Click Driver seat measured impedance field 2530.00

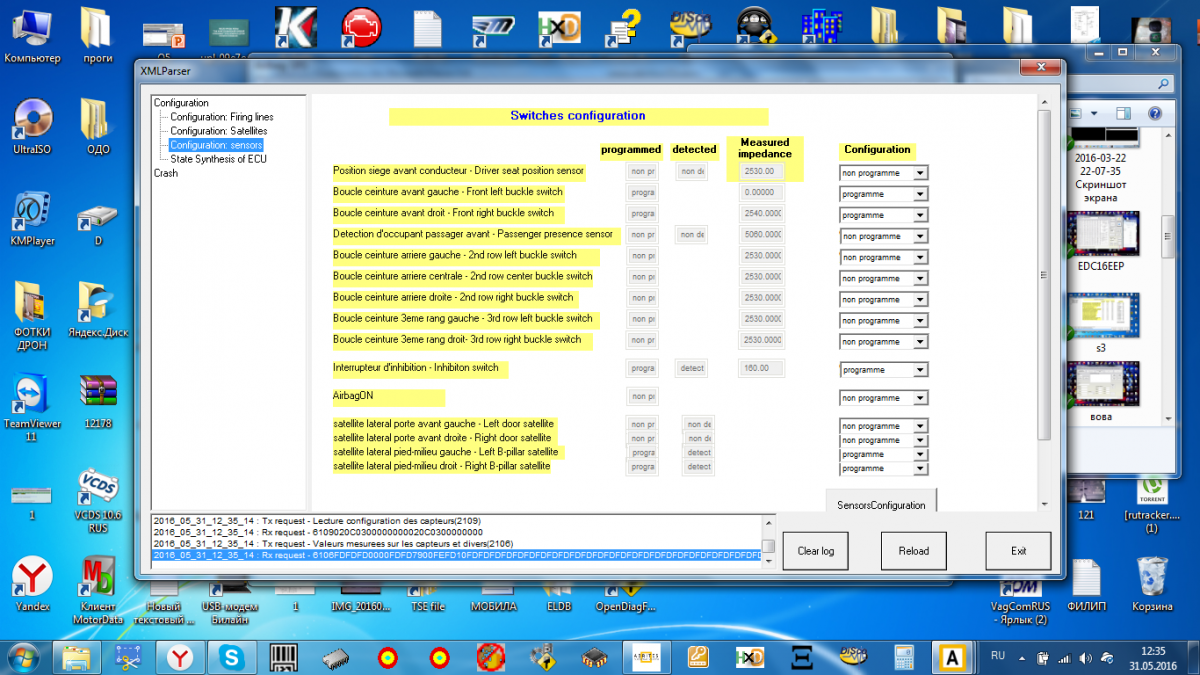(x=762, y=172)
